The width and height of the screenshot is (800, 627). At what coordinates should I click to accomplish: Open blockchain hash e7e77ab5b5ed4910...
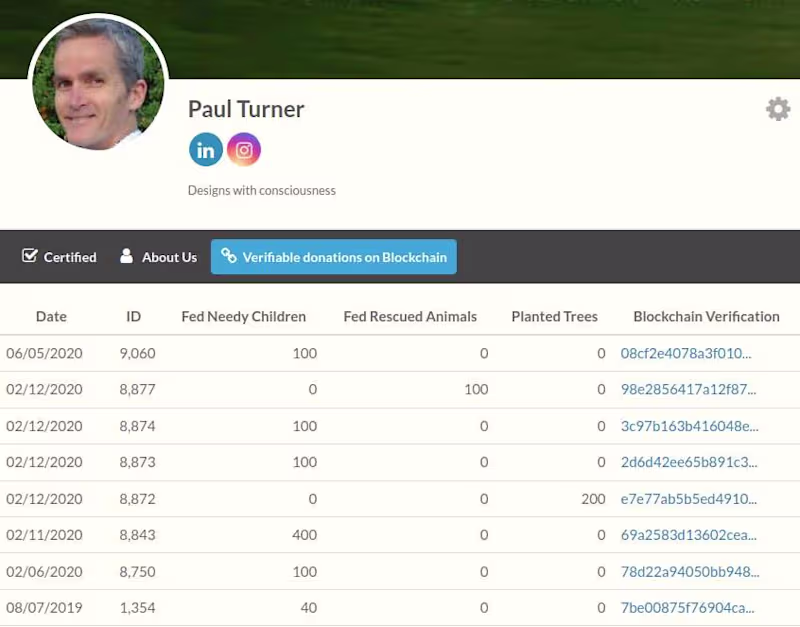click(689, 498)
